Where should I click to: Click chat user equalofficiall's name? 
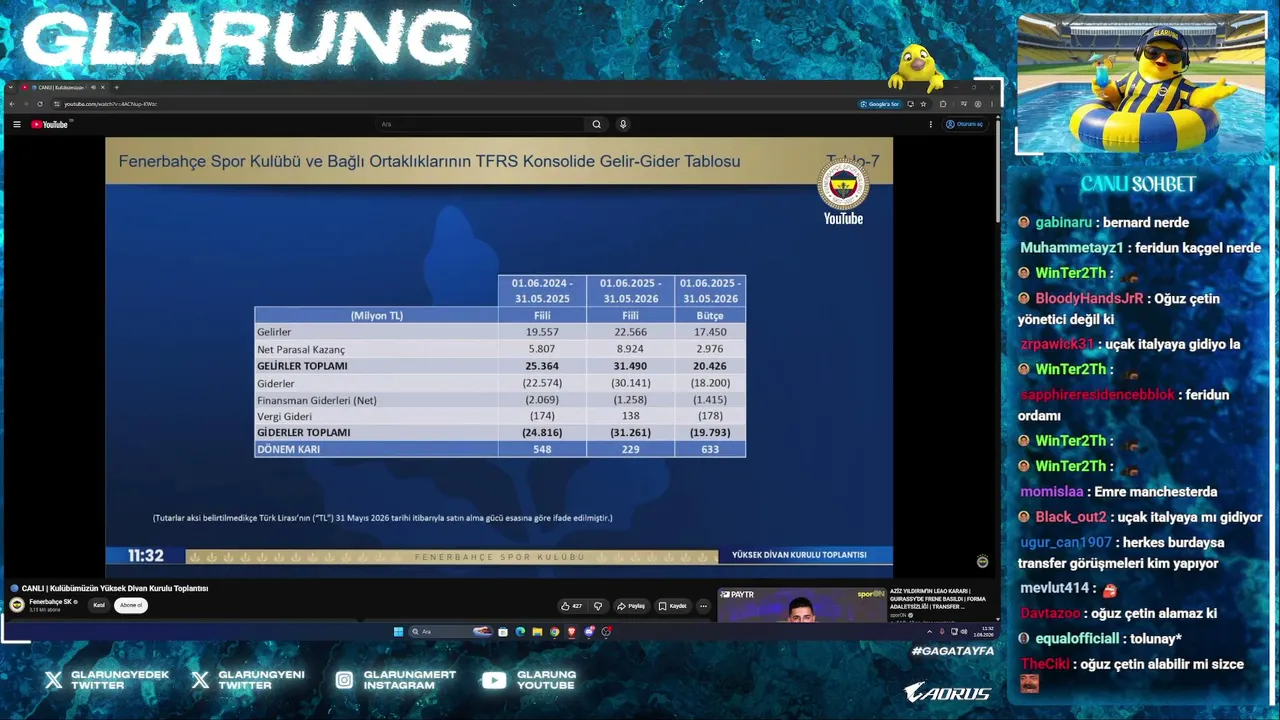[x=1078, y=639]
